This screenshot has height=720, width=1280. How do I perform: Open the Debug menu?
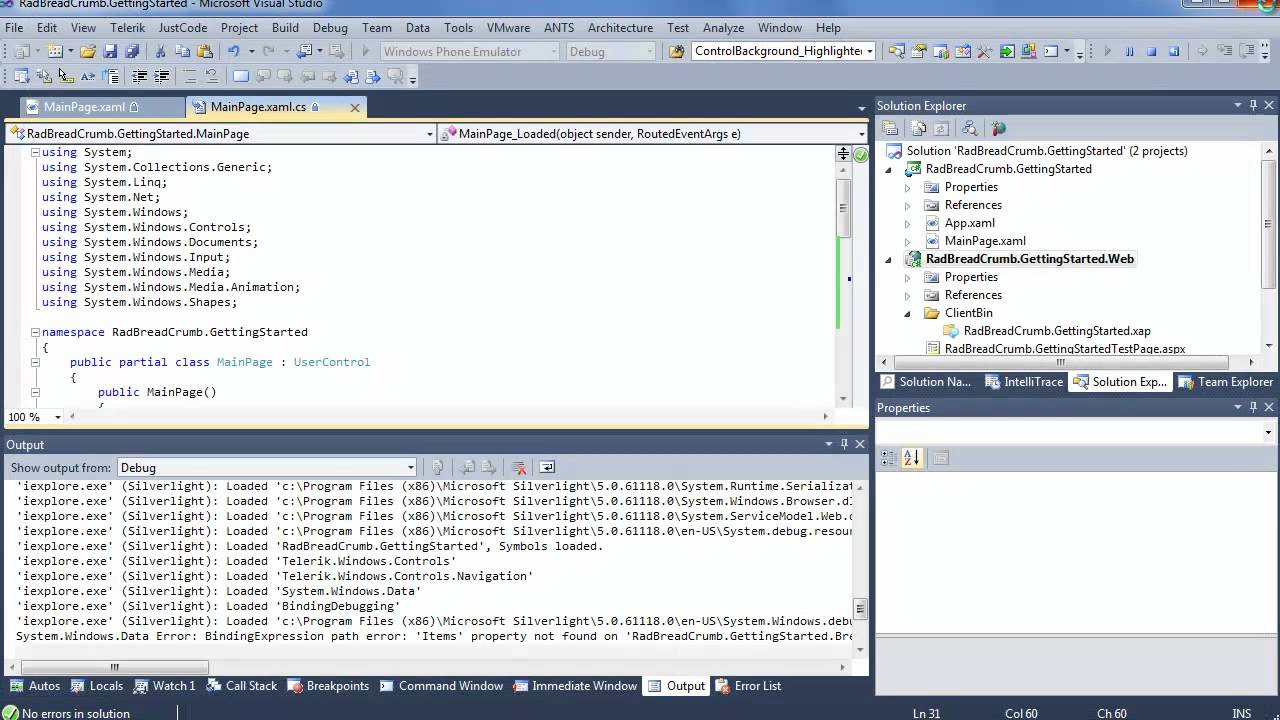click(x=330, y=27)
